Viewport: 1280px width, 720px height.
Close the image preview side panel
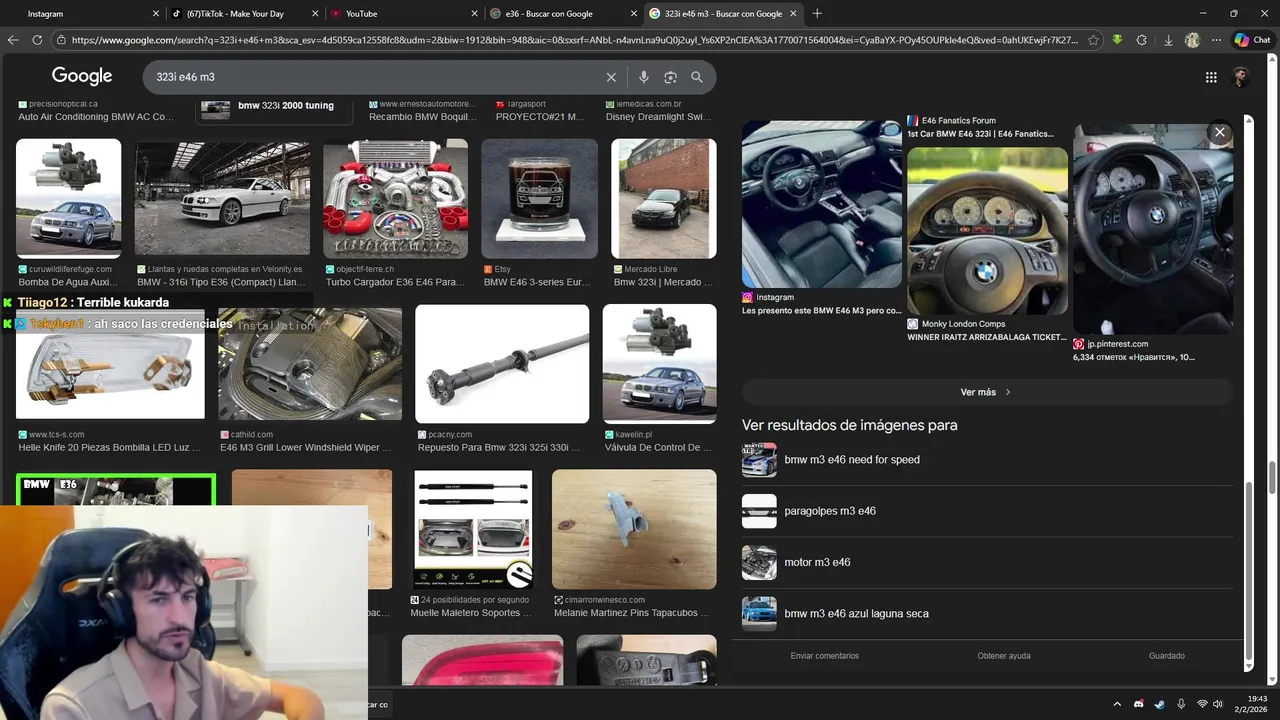1219,132
